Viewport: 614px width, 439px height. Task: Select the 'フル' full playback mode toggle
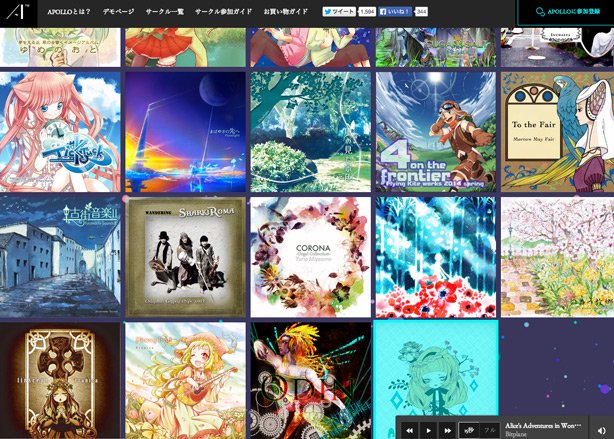click(489, 430)
